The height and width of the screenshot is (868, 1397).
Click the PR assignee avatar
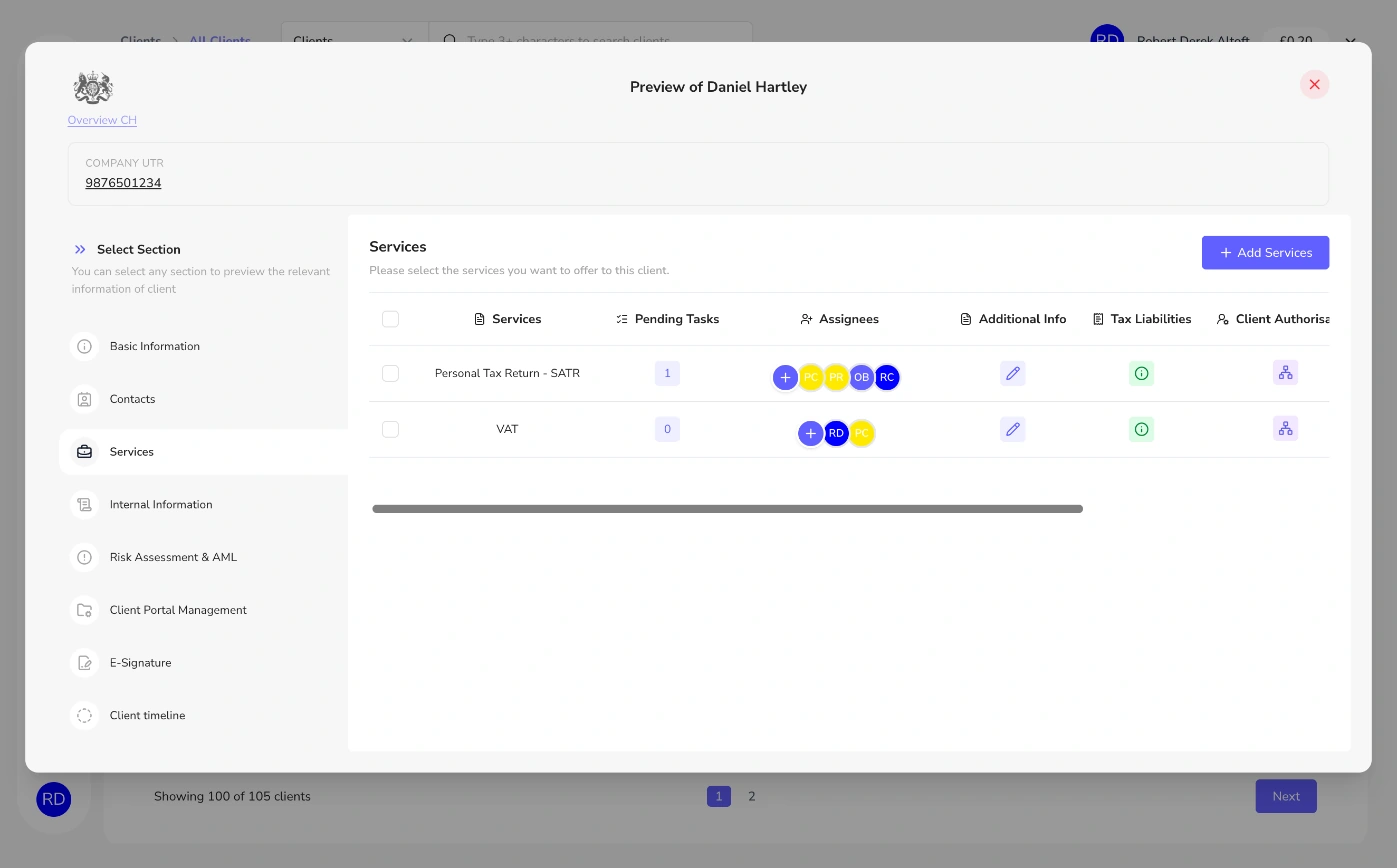pos(836,378)
